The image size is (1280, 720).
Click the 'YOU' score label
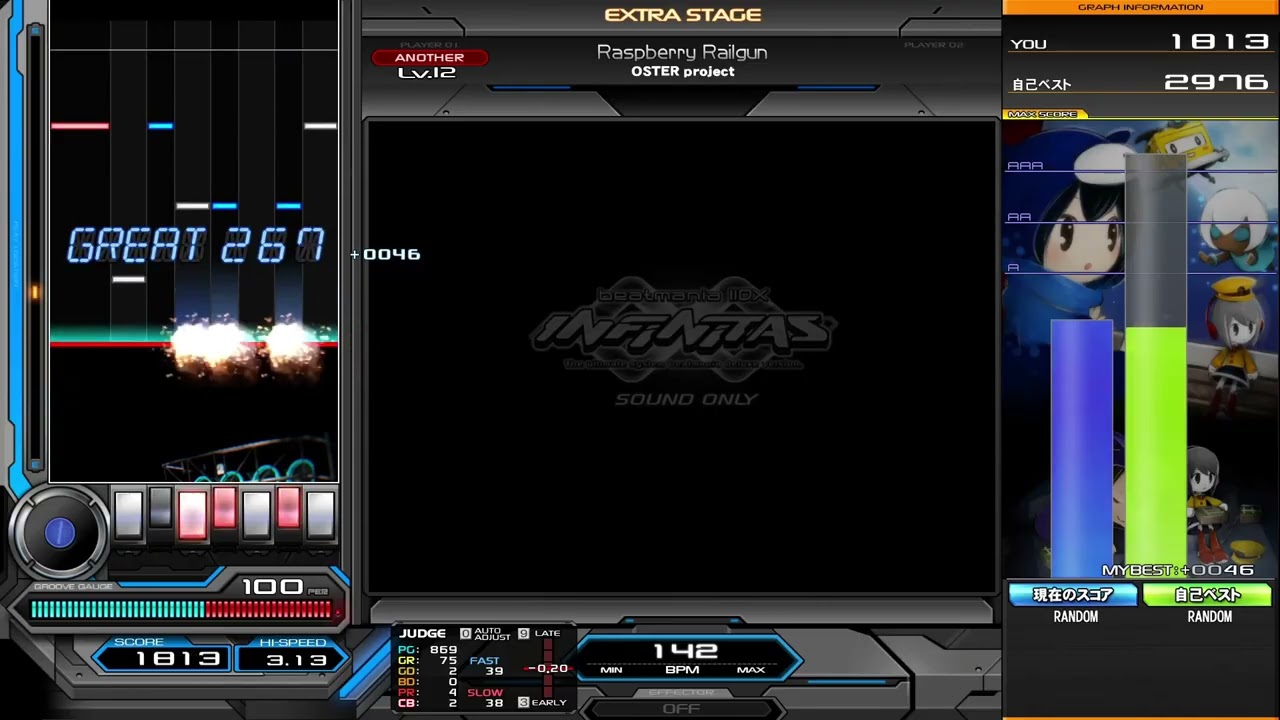(x=1029, y=44)
